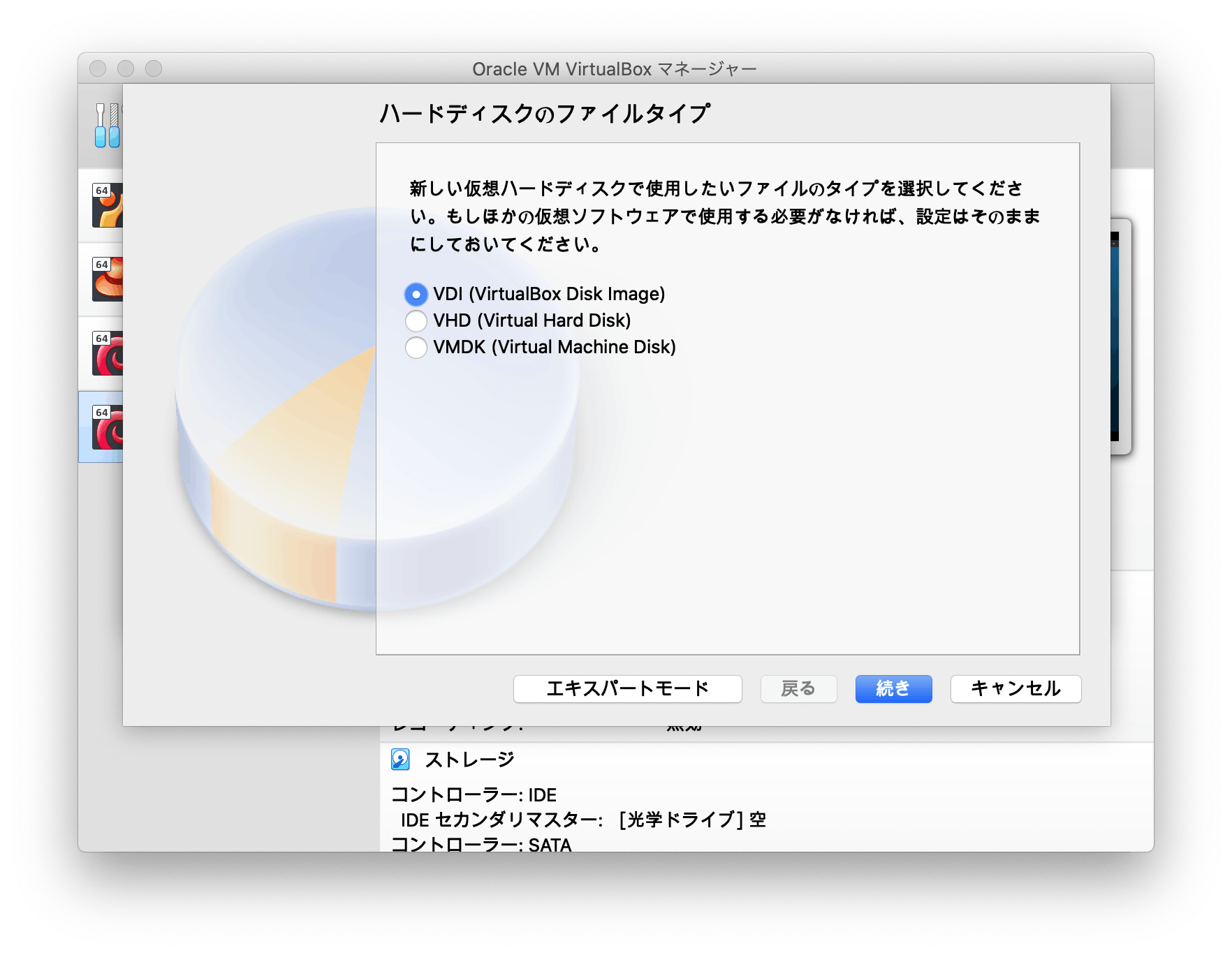Click the コントローラー: SATA entry in storage details

pos(482,843)
